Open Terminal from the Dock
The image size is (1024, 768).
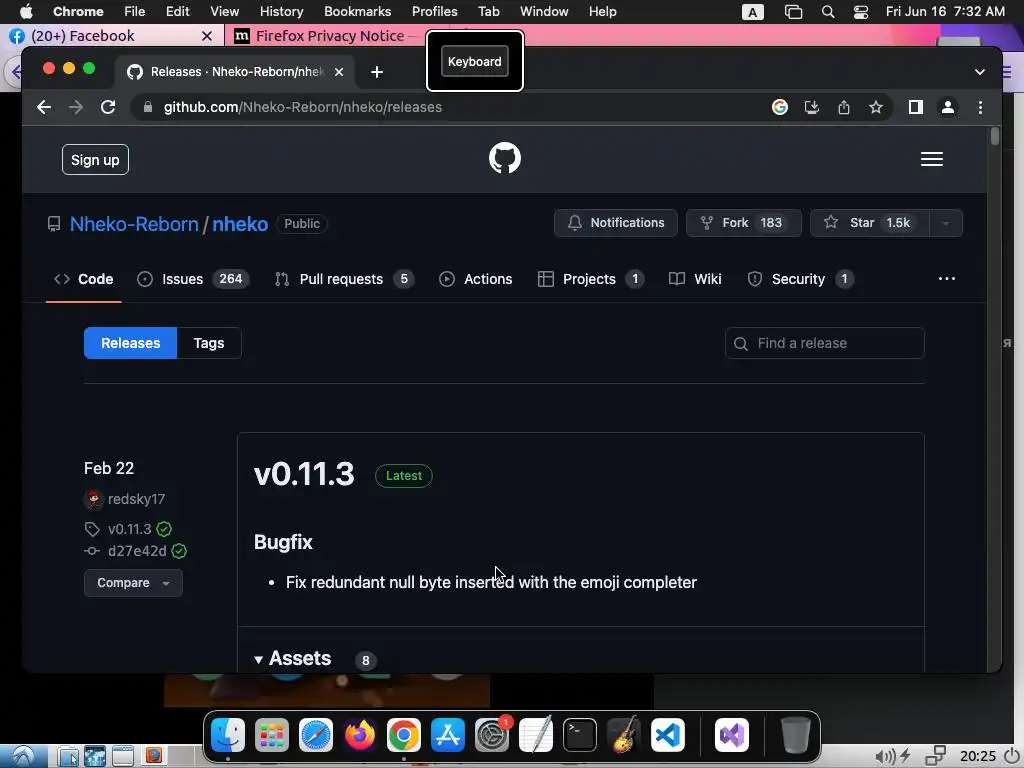click(580, 735)
